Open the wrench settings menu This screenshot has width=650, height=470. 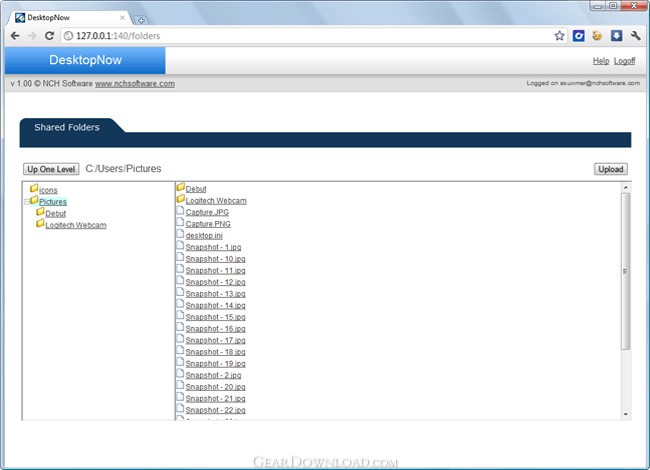coord(635,36)
